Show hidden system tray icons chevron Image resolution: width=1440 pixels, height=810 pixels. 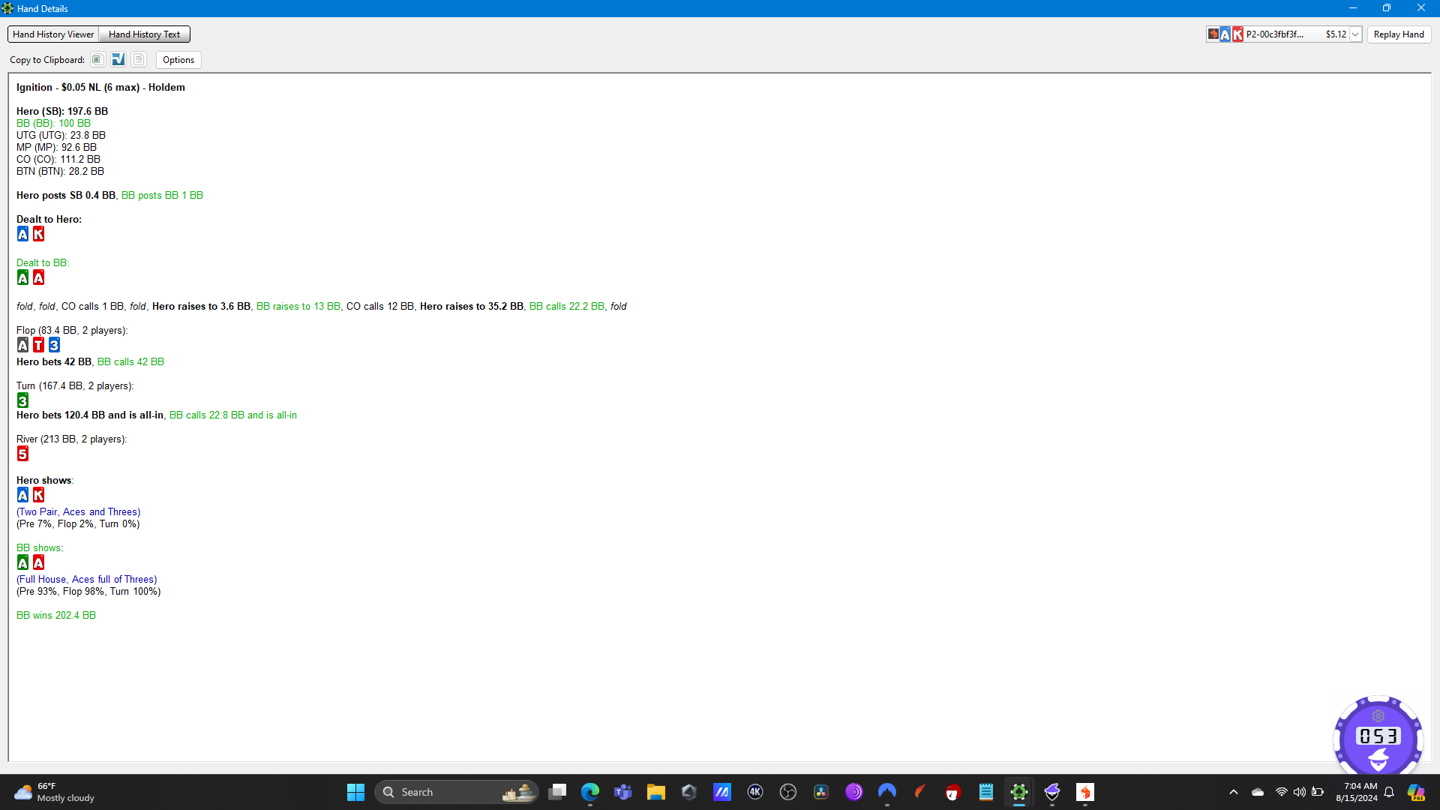click(x=1233, y=792)
